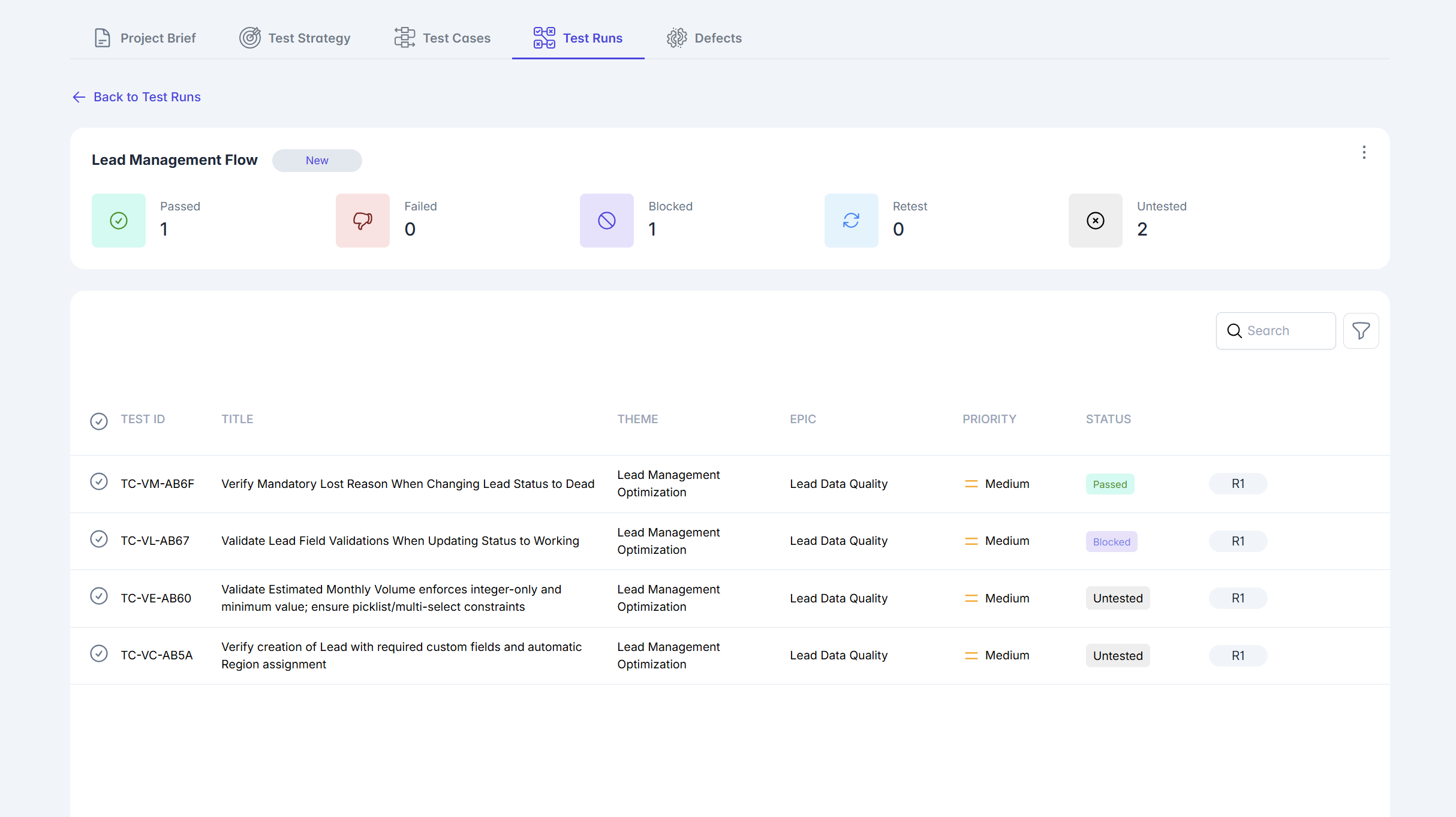Click the green Passed checkmark icon

119,221
